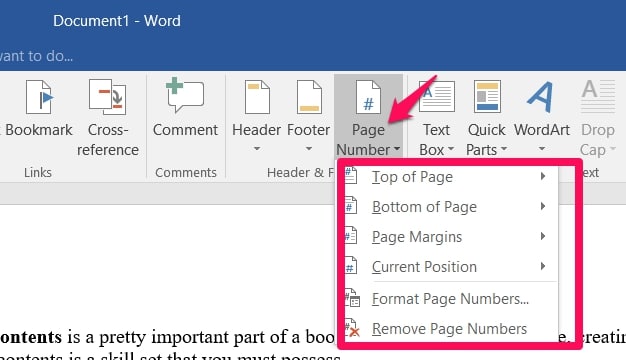Click the Bookmark flag icon
The width and height of the screenshot is (626, 360).
point(40,97)
